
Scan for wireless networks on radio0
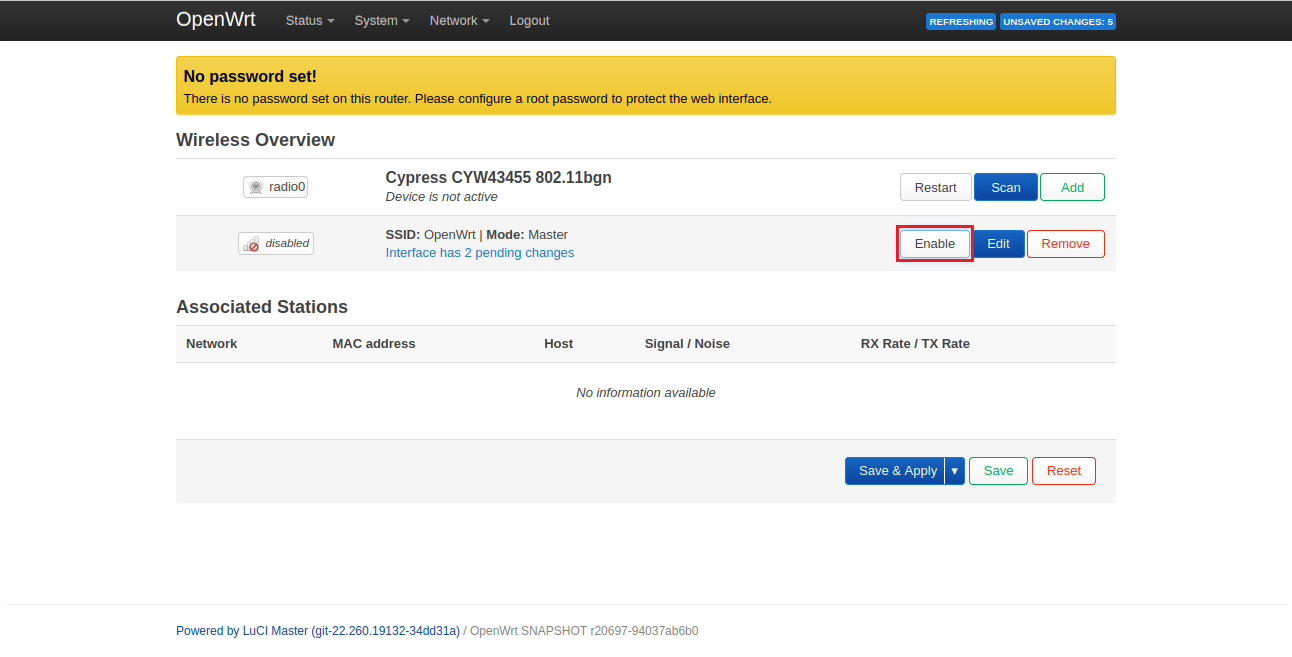click(1006, 187)
